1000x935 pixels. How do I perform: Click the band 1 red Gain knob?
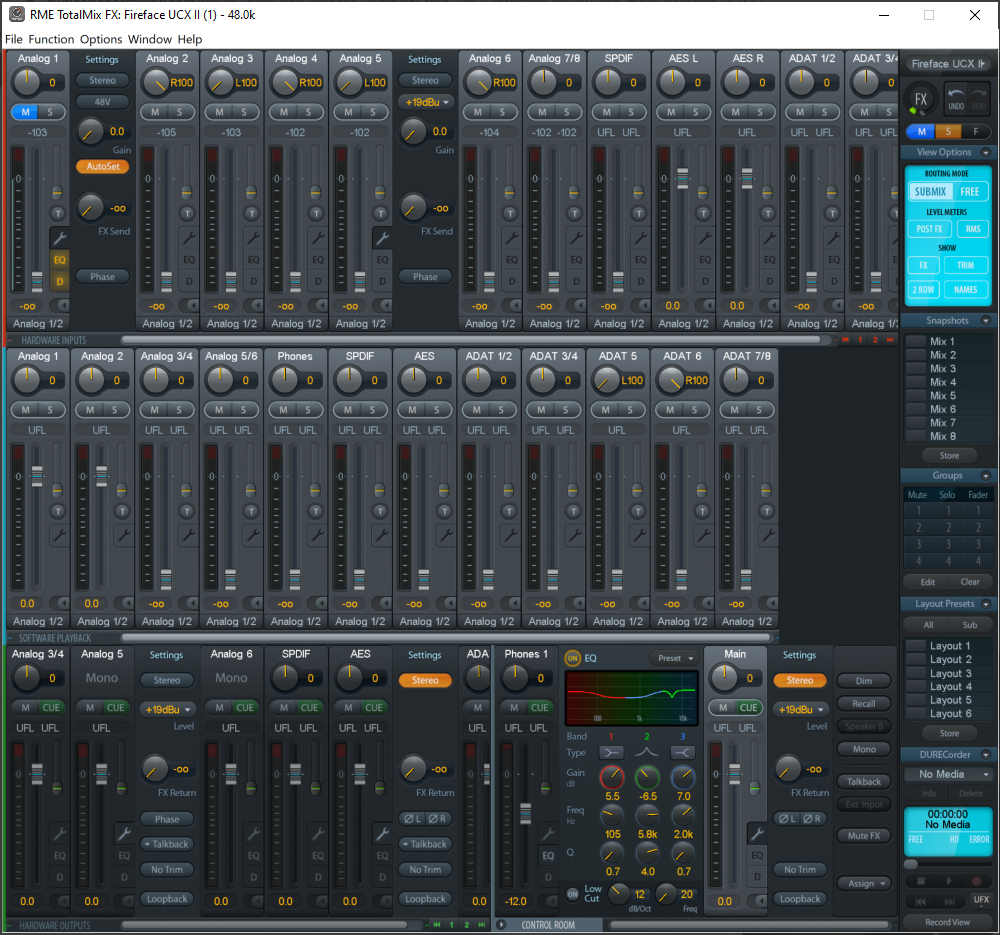(612, 777)
